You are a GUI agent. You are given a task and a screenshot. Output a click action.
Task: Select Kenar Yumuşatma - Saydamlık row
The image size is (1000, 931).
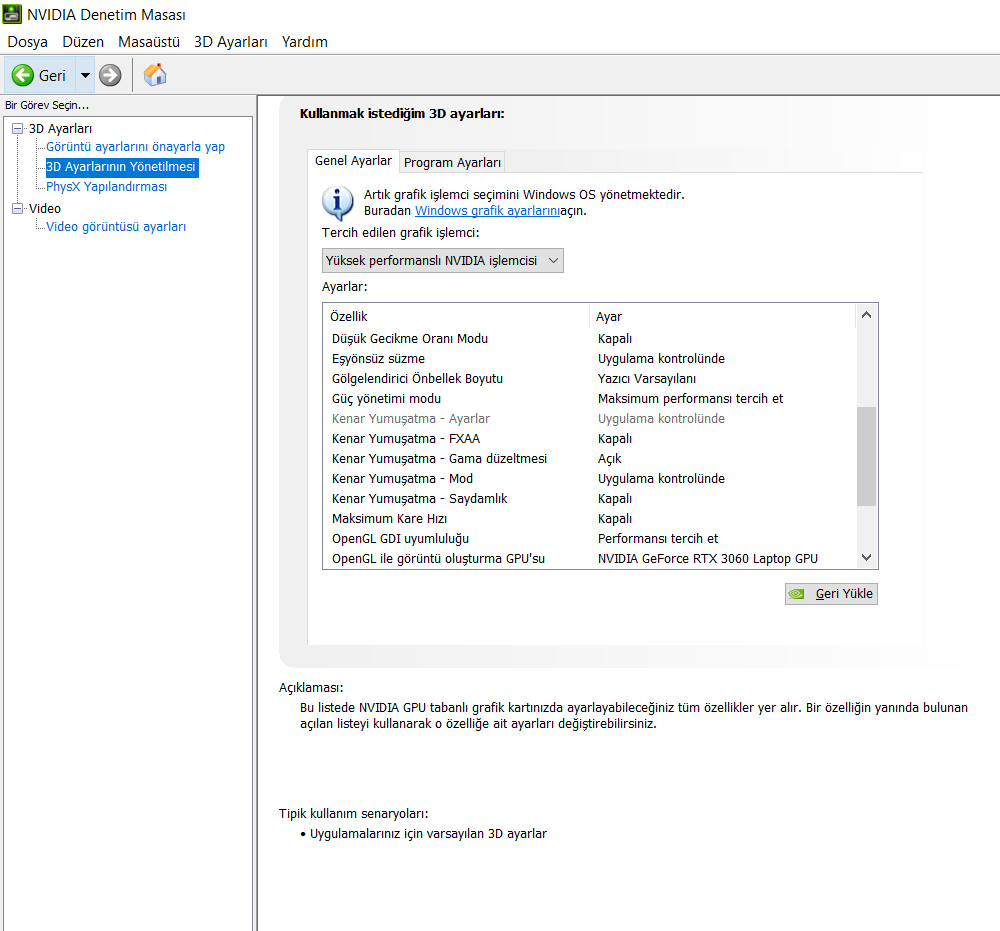coord(590,499)
